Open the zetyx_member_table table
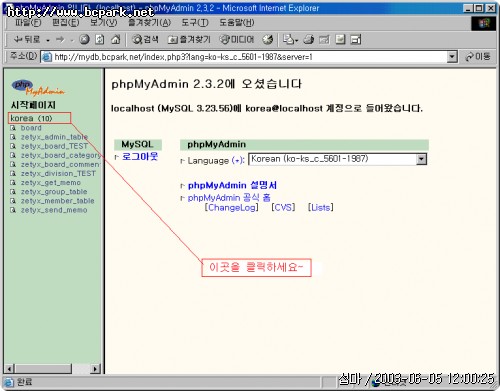 [57, 201]
